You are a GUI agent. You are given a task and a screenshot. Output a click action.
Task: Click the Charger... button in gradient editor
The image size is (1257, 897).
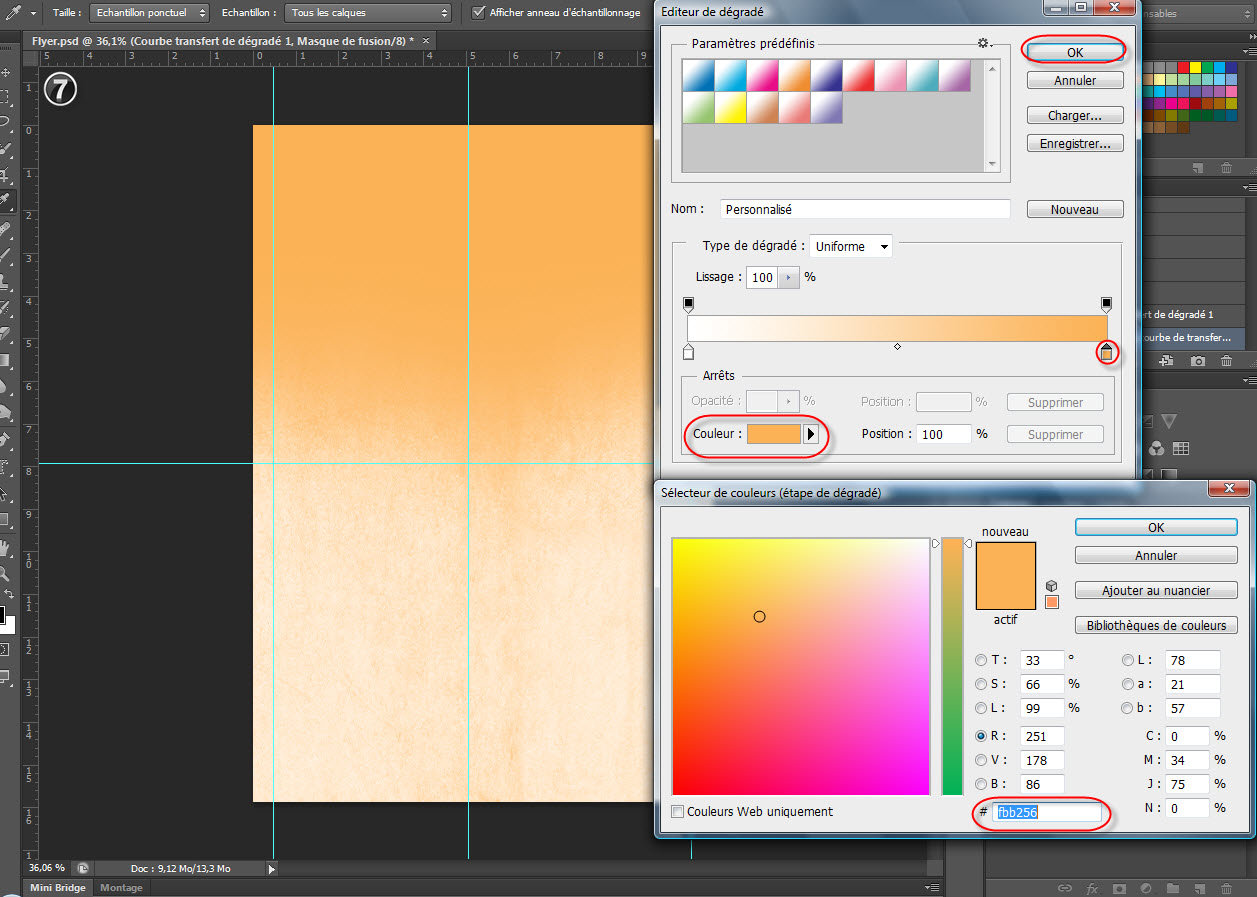coord(1074,116)
